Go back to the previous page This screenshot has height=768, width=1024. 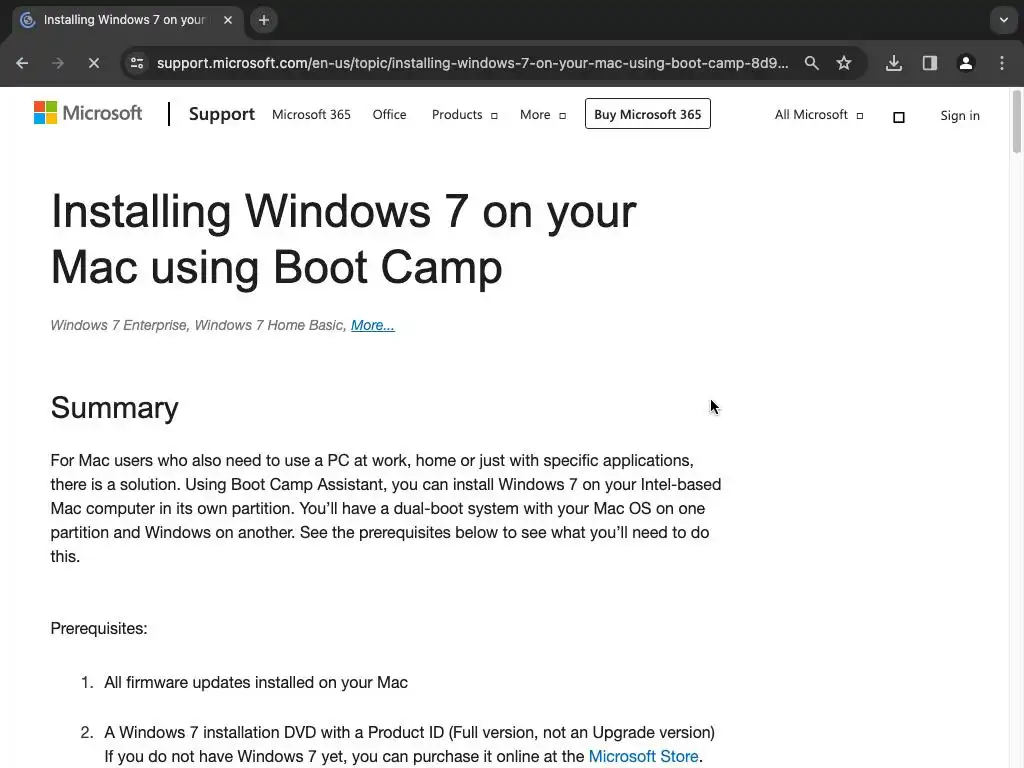(x=22, y=63)
